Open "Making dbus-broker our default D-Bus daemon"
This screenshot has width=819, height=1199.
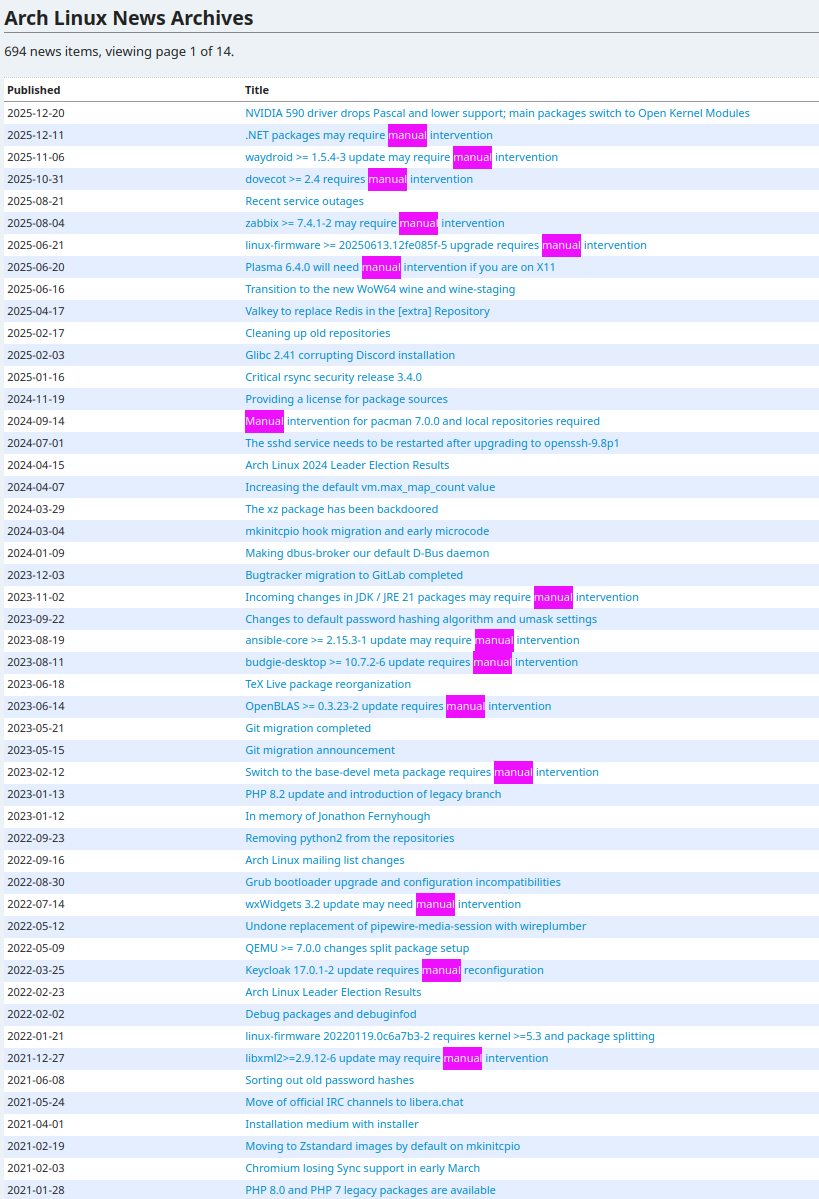click(367, 553)
